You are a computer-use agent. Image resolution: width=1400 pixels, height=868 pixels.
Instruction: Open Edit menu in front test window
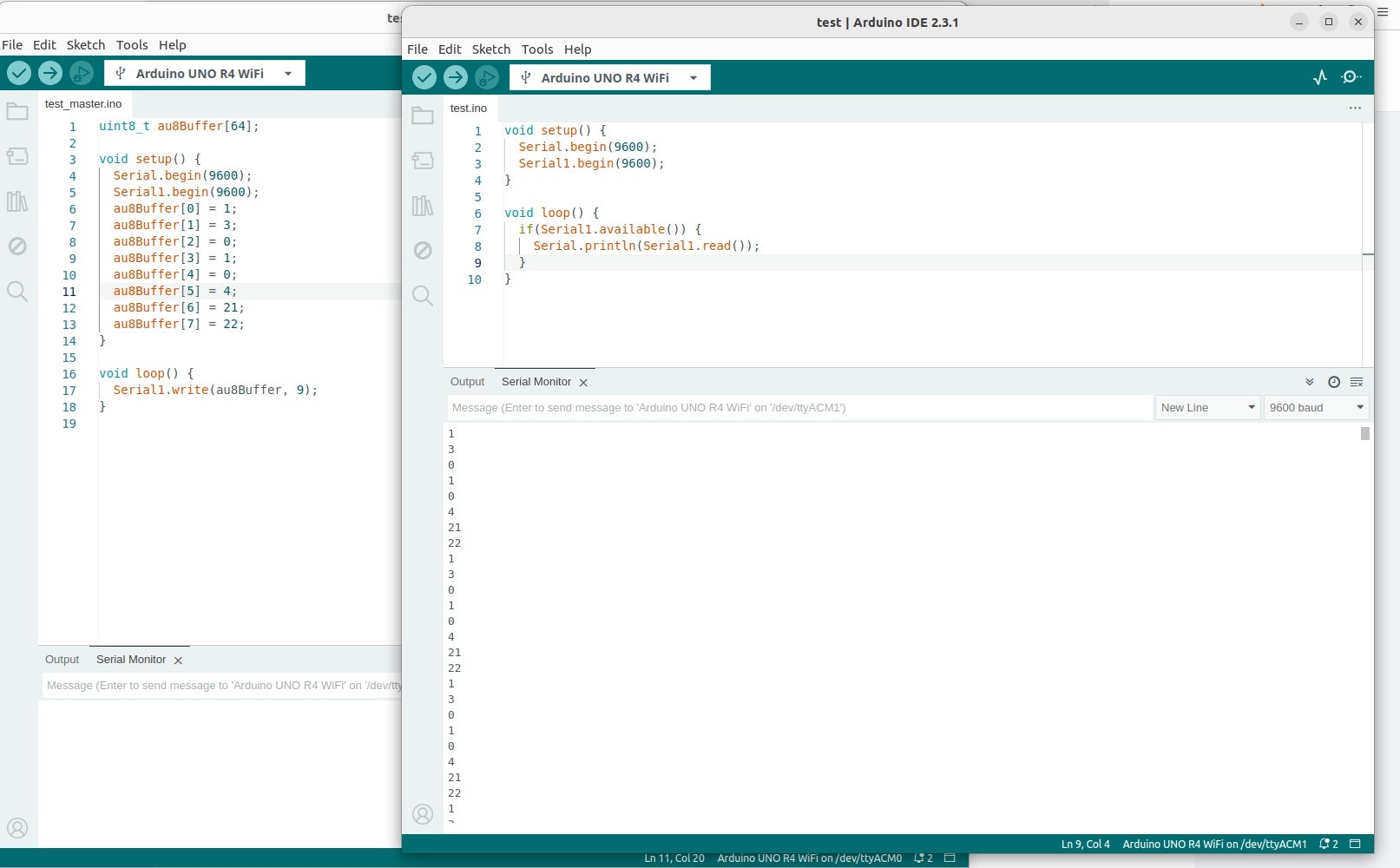tap(450, 49)
